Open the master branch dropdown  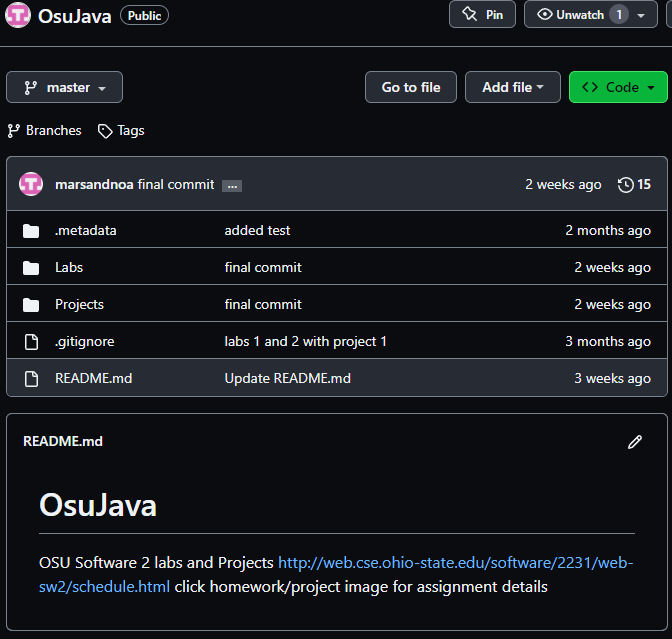pos(64,87)
